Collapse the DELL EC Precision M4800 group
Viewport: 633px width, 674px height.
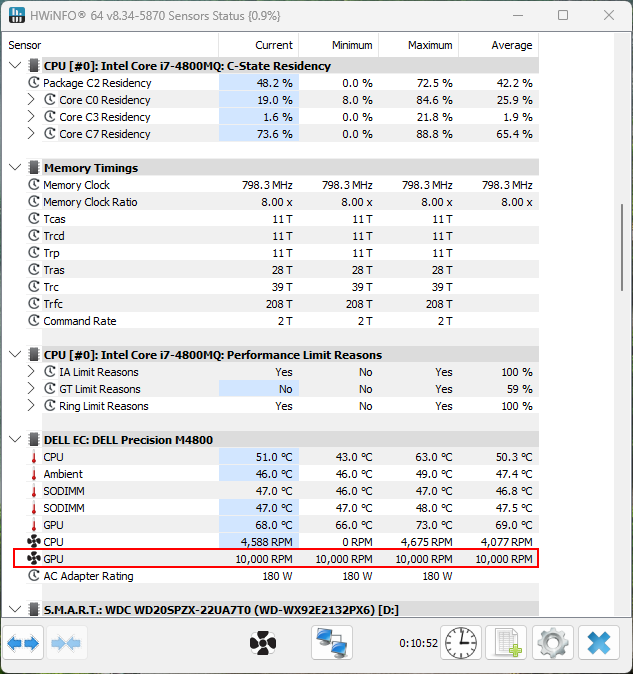click(x=14, y=440)
